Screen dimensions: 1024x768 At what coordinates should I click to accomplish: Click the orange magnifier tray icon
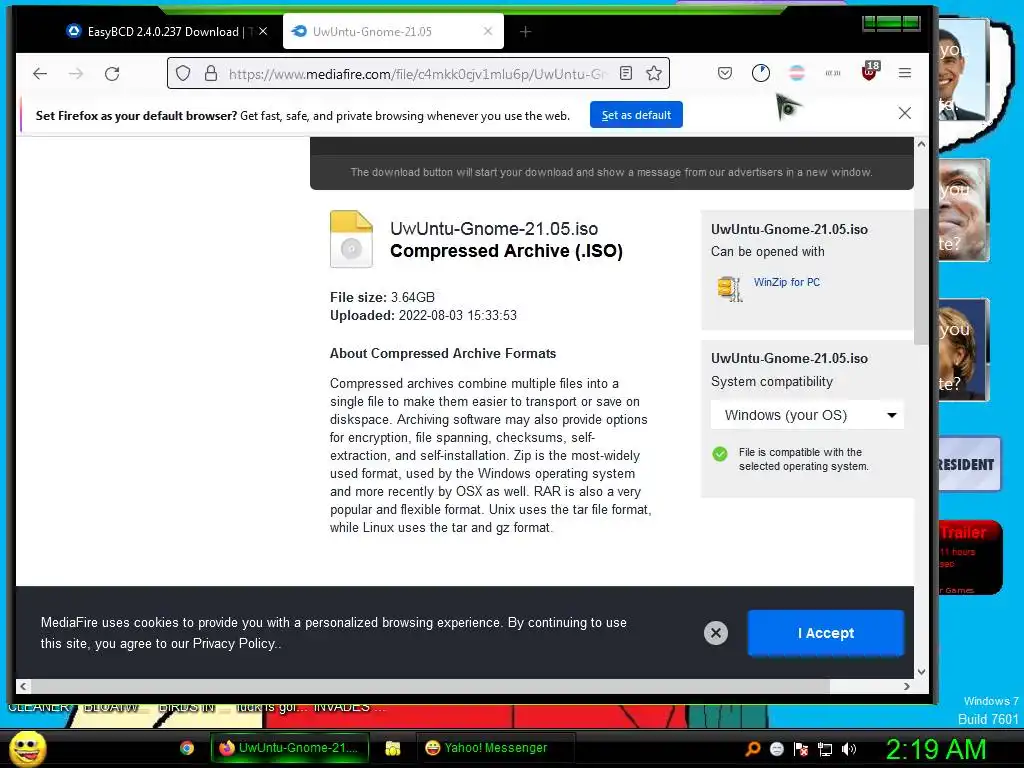753,749
